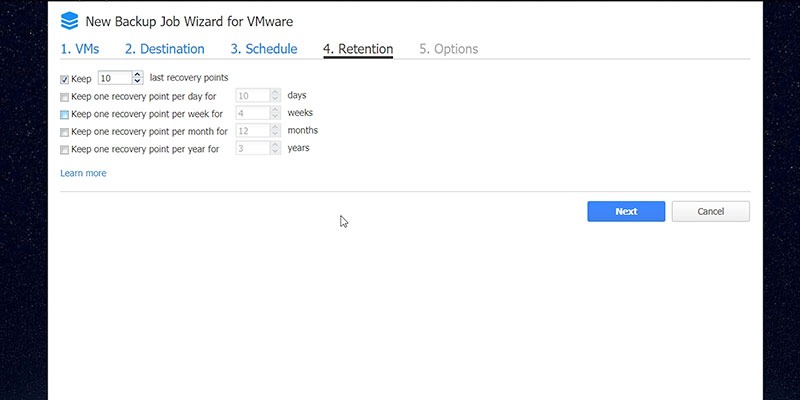This screenshot has height=400, width=800.
Task: Click the blue Next button
Action: coord(626,211)
